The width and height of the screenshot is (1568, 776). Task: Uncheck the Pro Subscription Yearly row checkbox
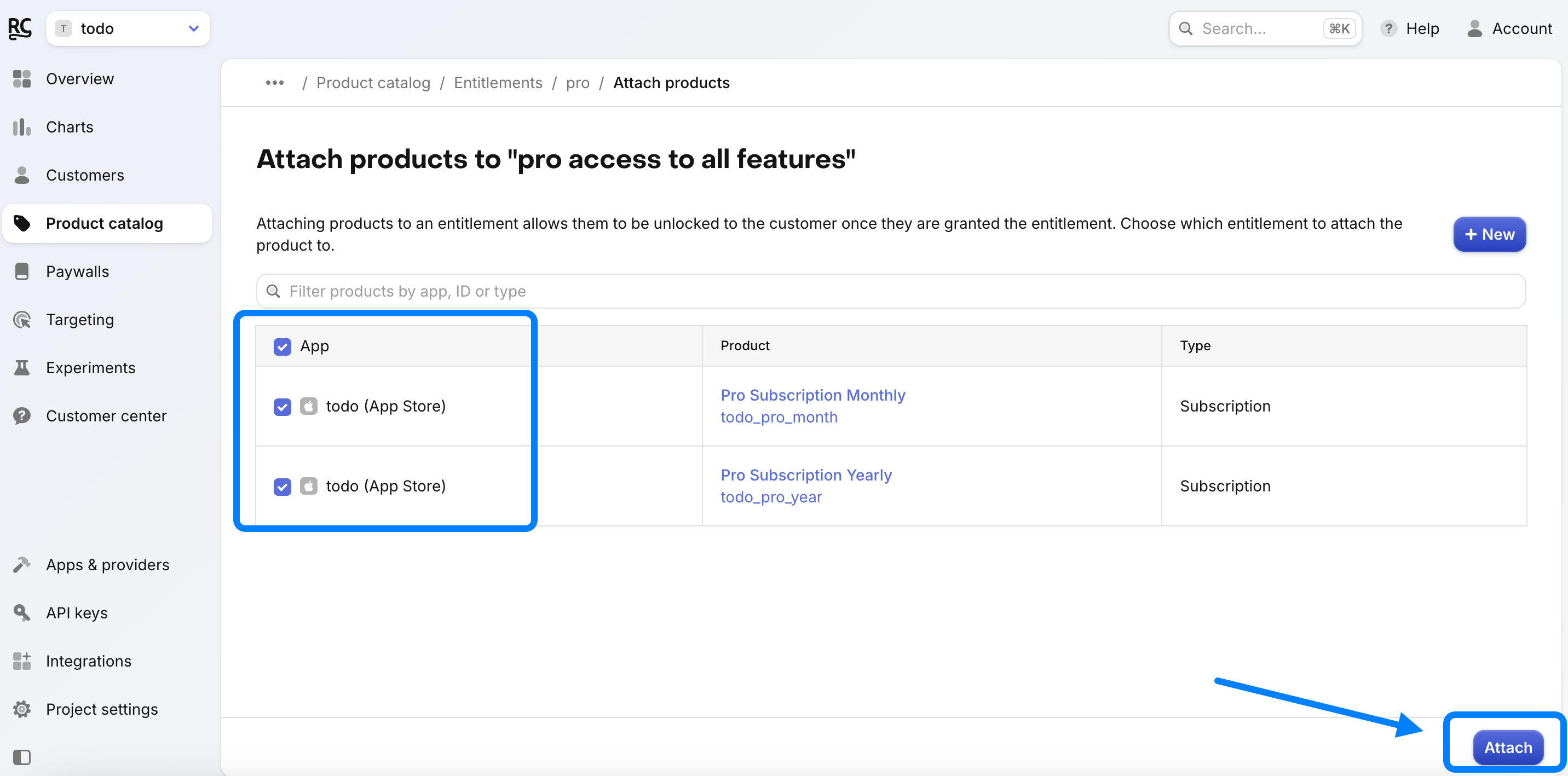283,487
